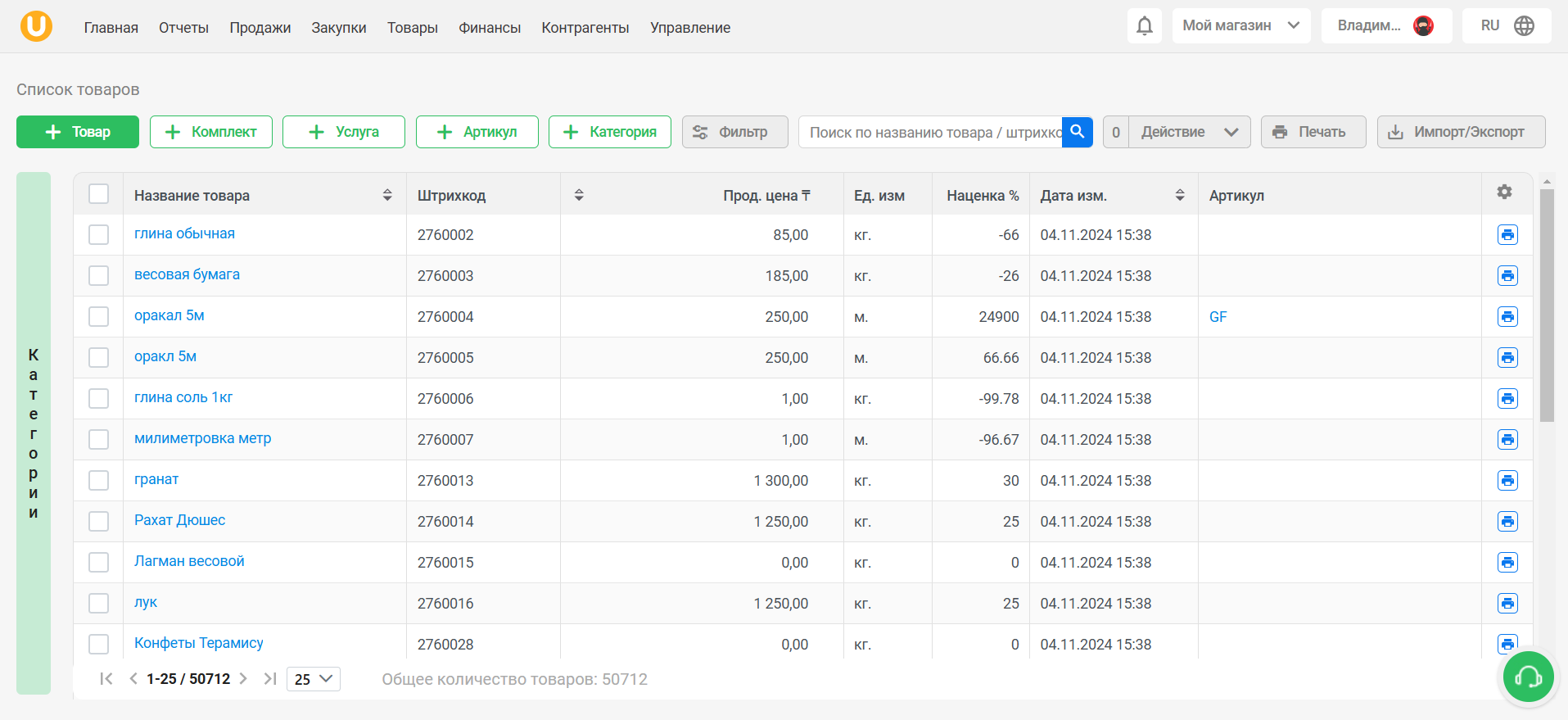Open table column settings gear
1568x720 pixels.
[x=1504, y=192]
